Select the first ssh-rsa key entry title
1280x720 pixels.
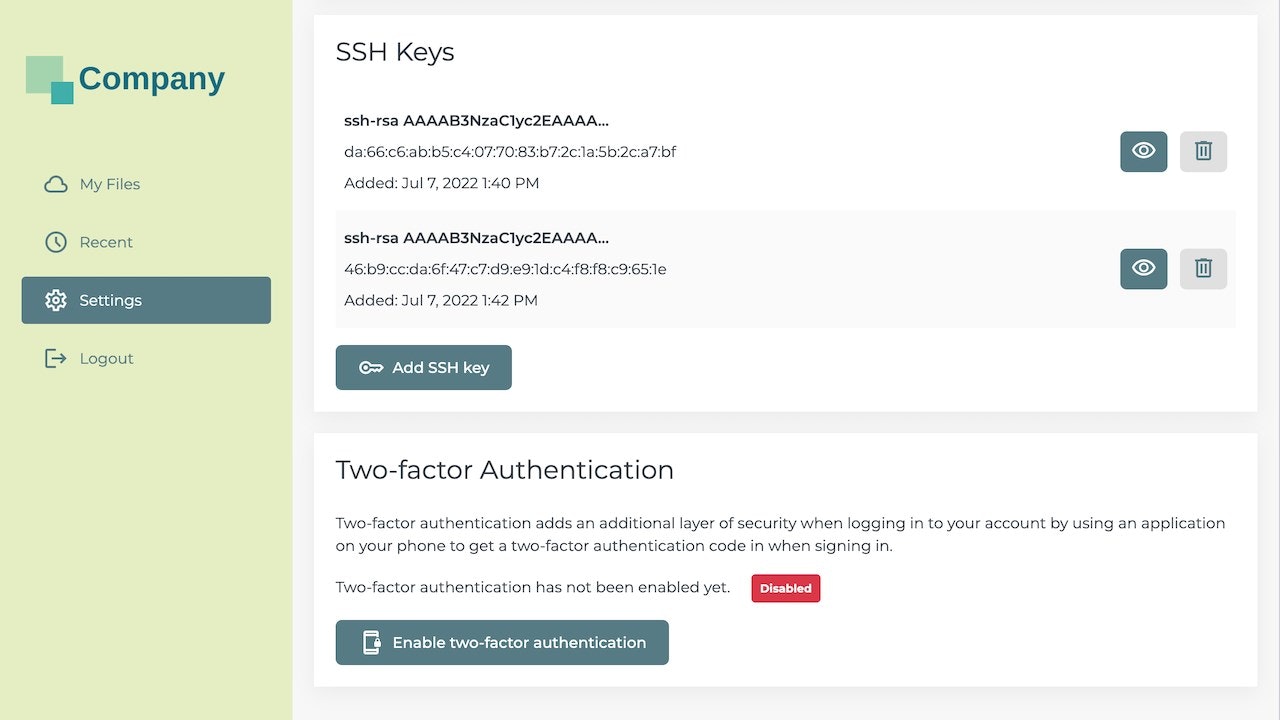(476, 121)
